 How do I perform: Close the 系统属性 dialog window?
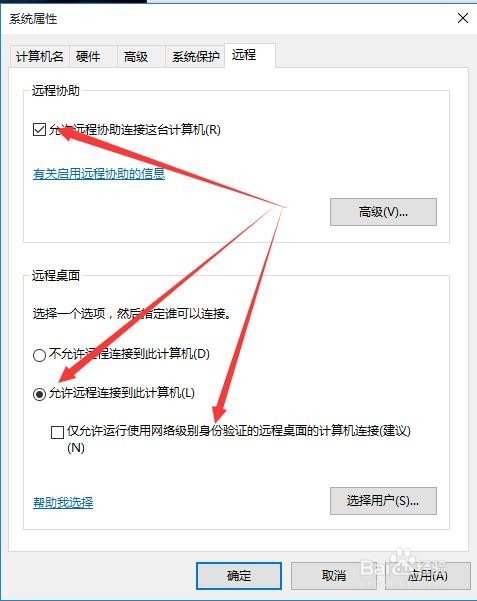[x=462, y=18]
